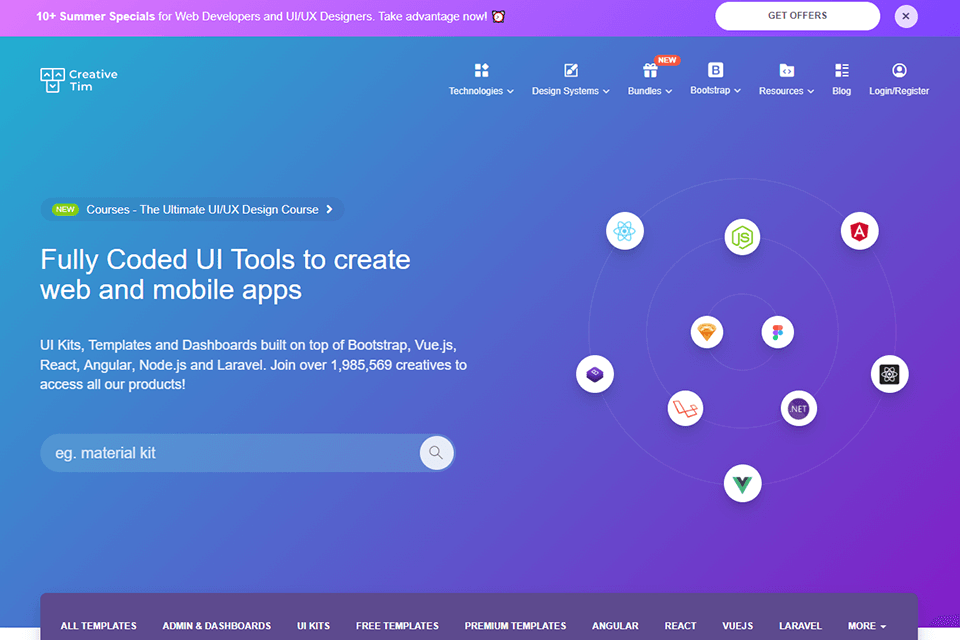
Task: Select the Node.js framework icon
Action: (742, 237)
